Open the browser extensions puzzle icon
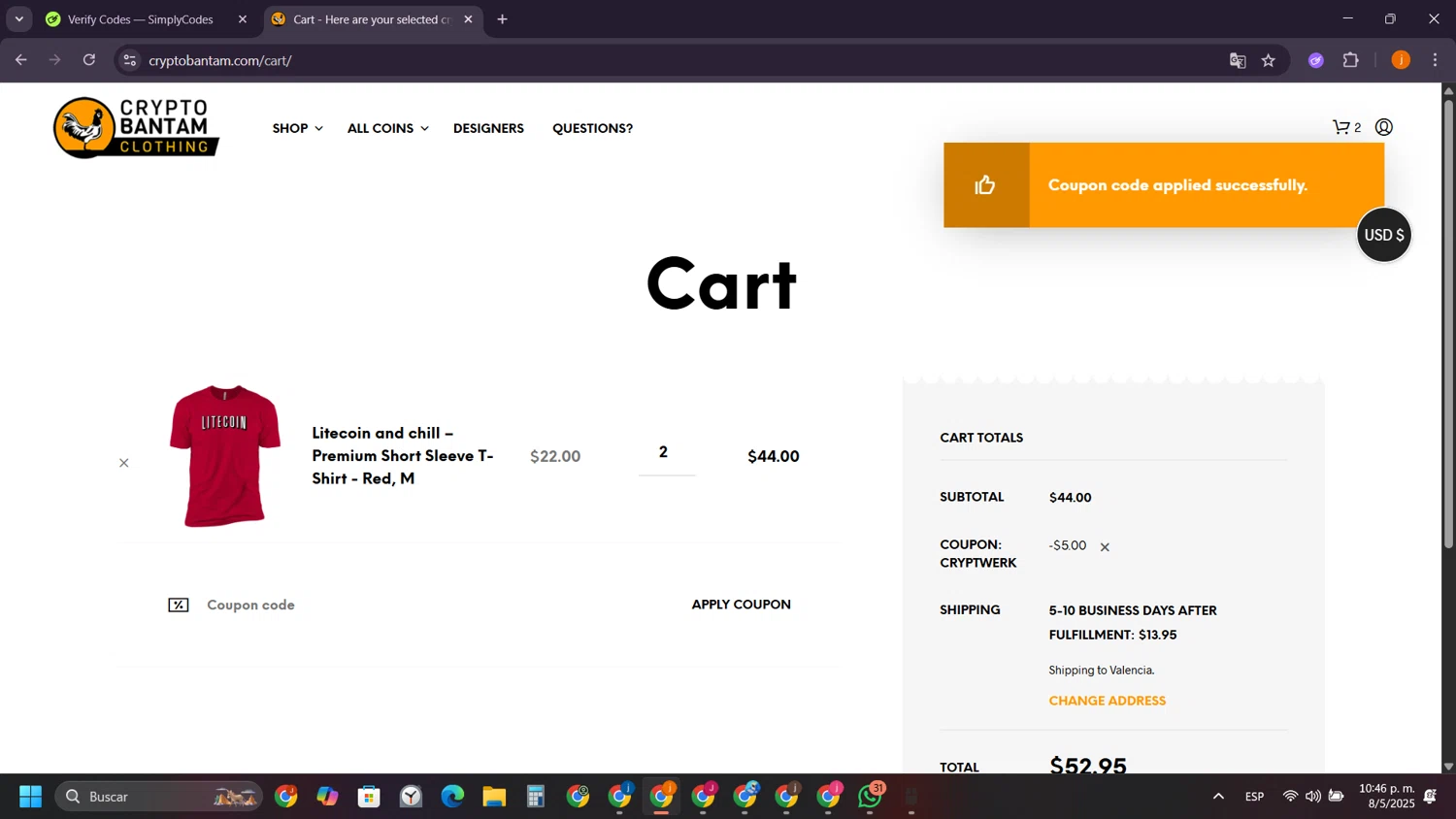This screenshot has width=1456, height=819. coord(1350,60)
